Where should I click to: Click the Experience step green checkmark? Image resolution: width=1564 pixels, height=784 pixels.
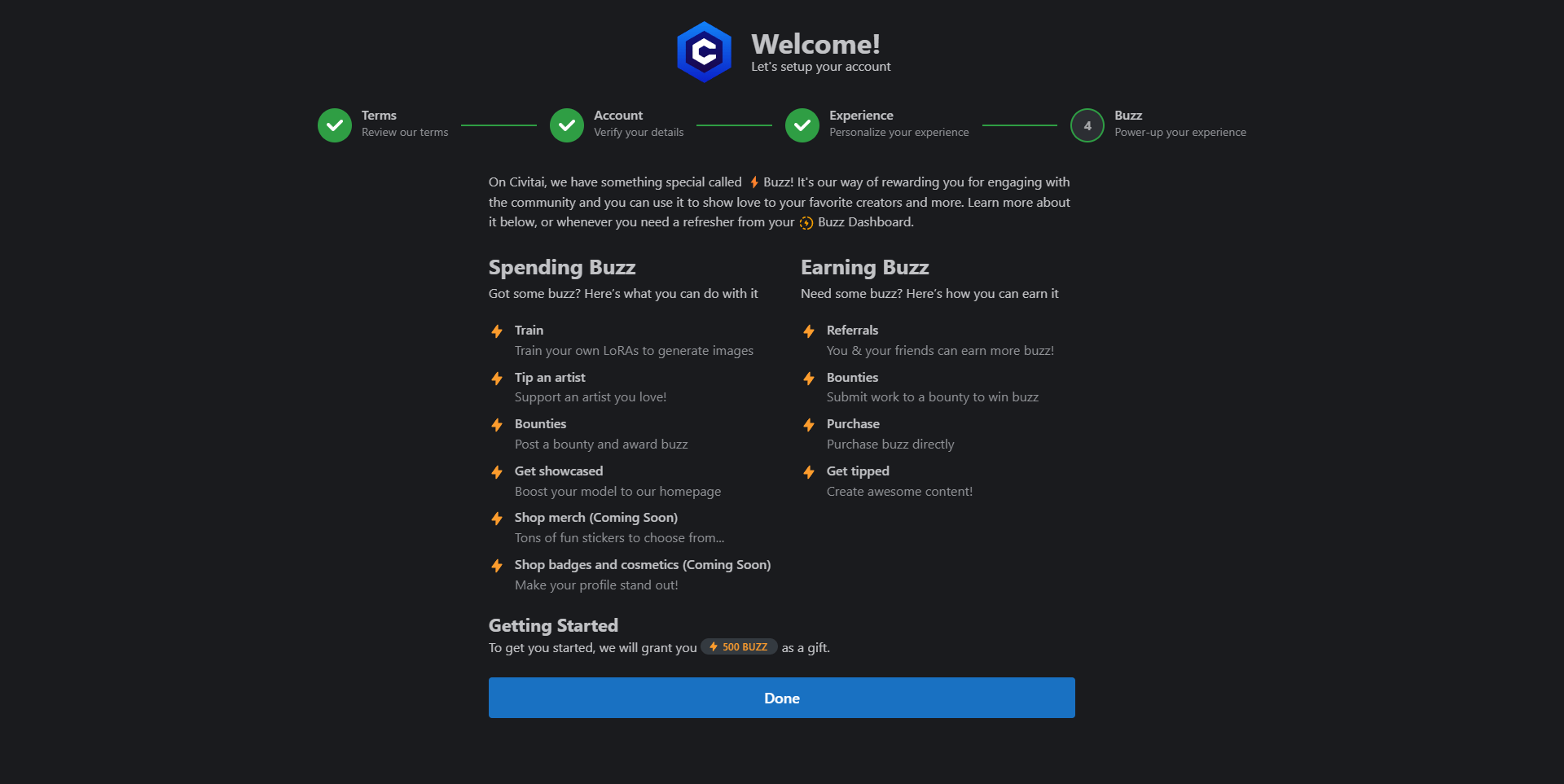click(x=802, y=125)
